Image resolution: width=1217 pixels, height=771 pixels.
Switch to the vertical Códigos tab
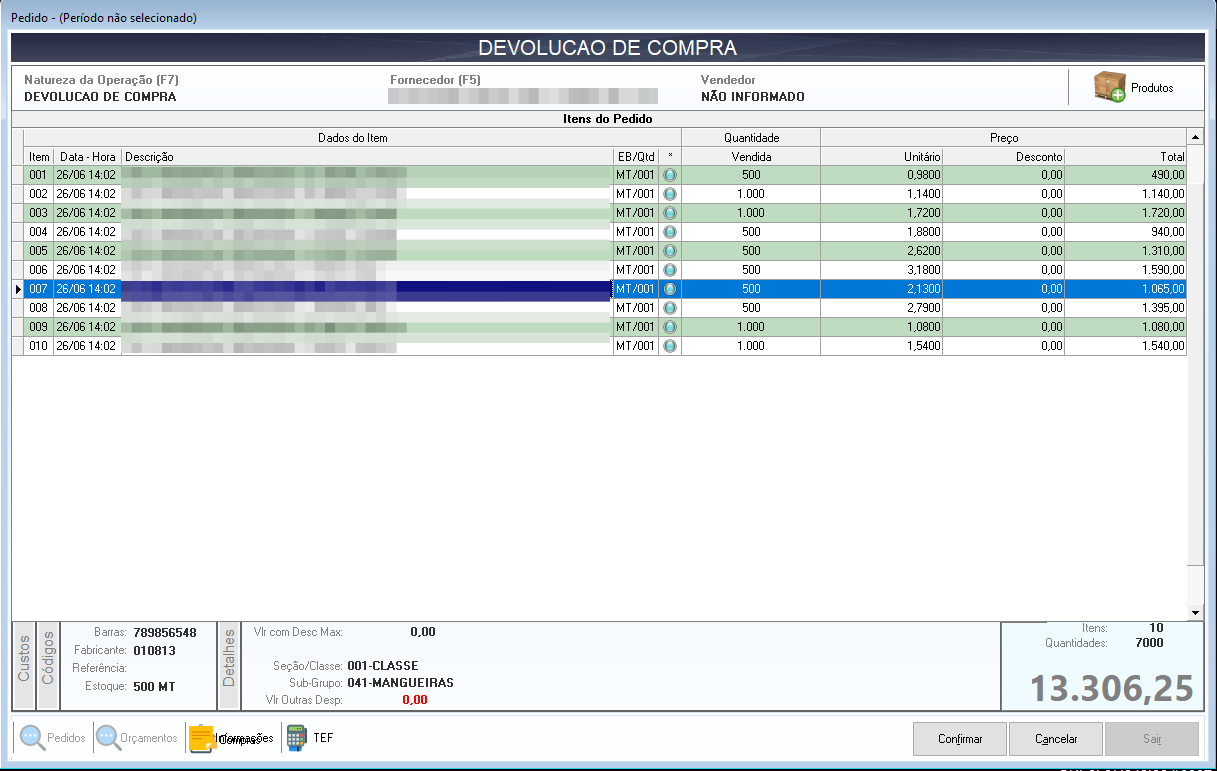pyautogui.click(x=48, y=664)
